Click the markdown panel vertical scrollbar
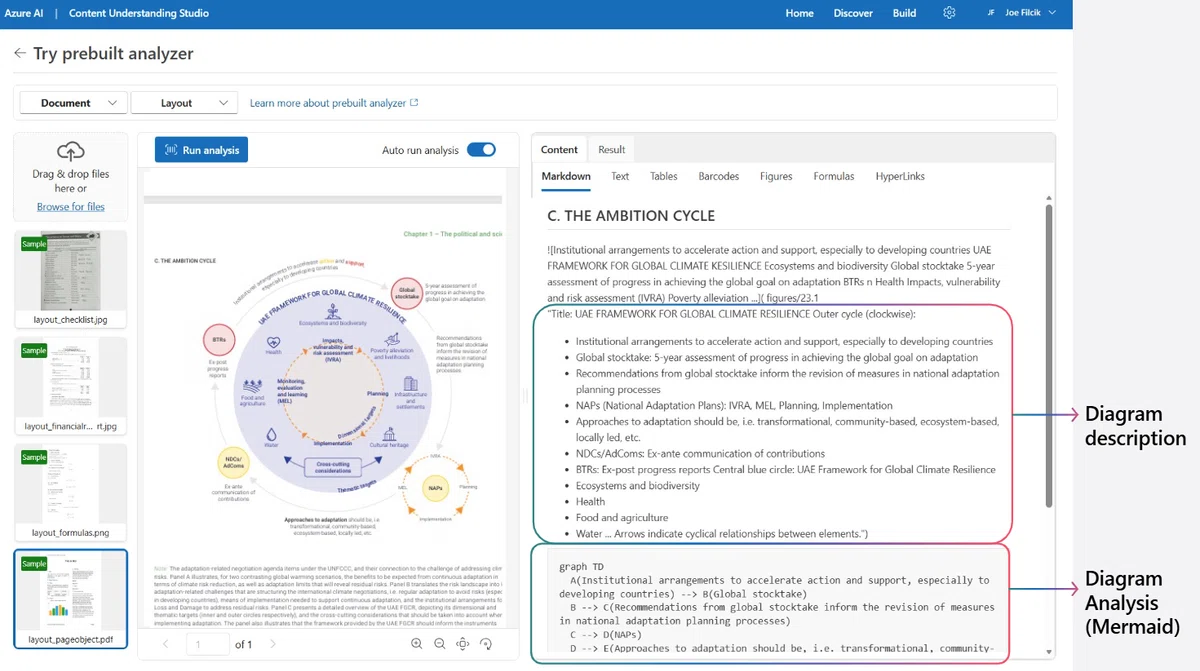Viewport: 1200px width, 671px height. tap(1048, 355)
